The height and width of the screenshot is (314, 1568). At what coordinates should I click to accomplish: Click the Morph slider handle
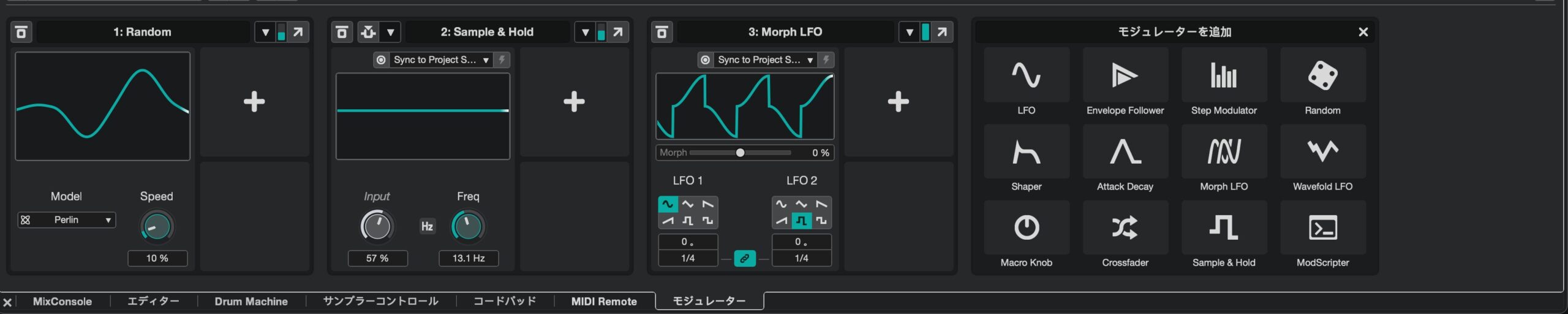coord(740,153)
